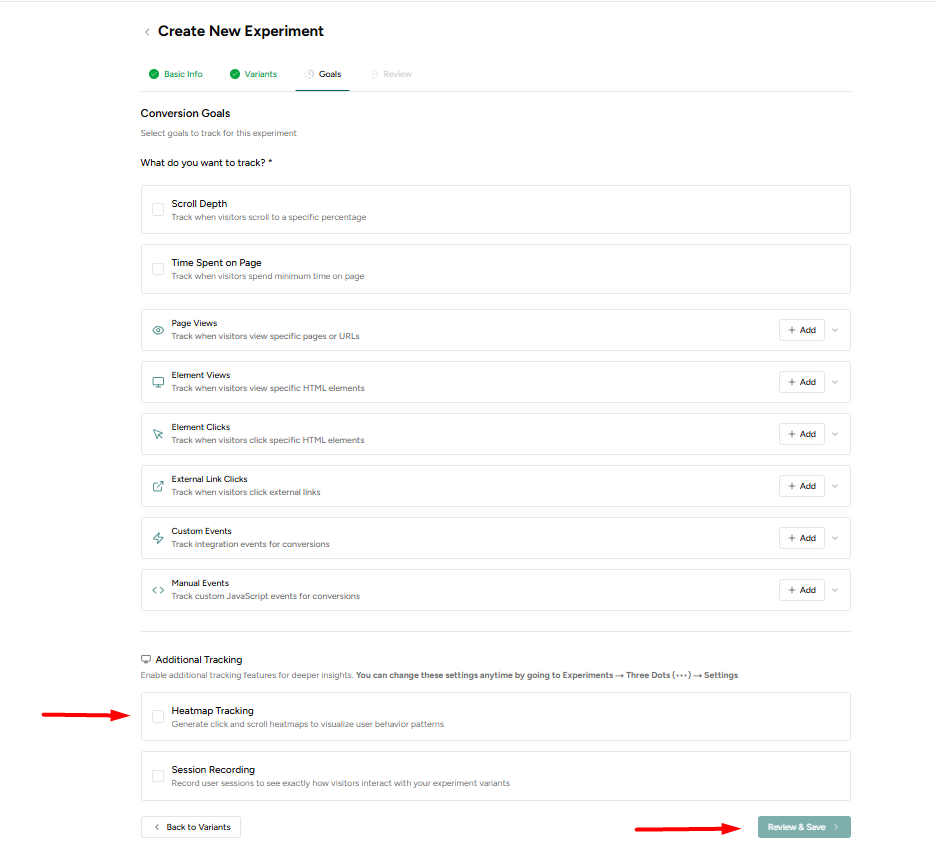Expand the Page Views goal options
This screenshot has height=862, width=936.
click(835, 329)
